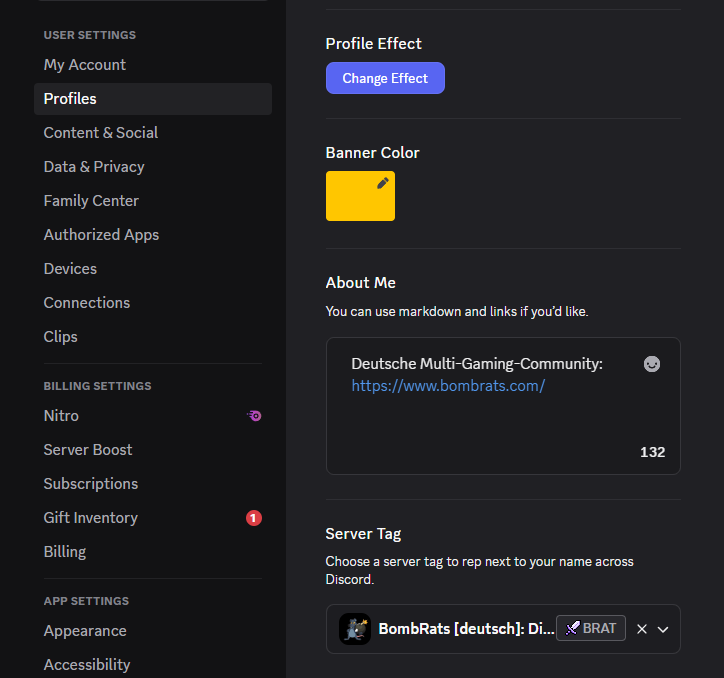Image resolution: width=724 pixels, height=678 pixels.
Task: Click the Change Effect button
Action: click(385, 78)
